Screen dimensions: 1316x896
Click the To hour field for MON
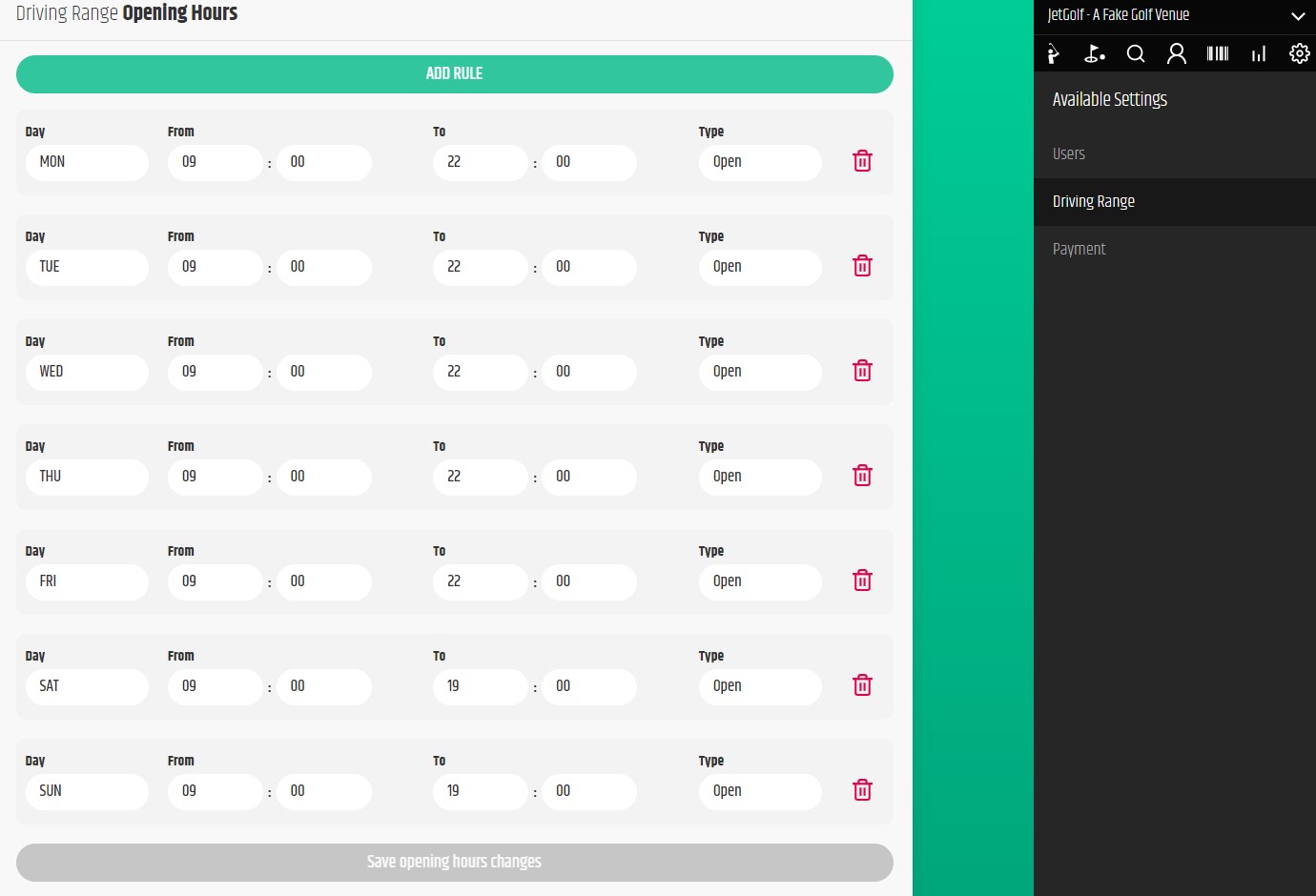click(480, 162)
